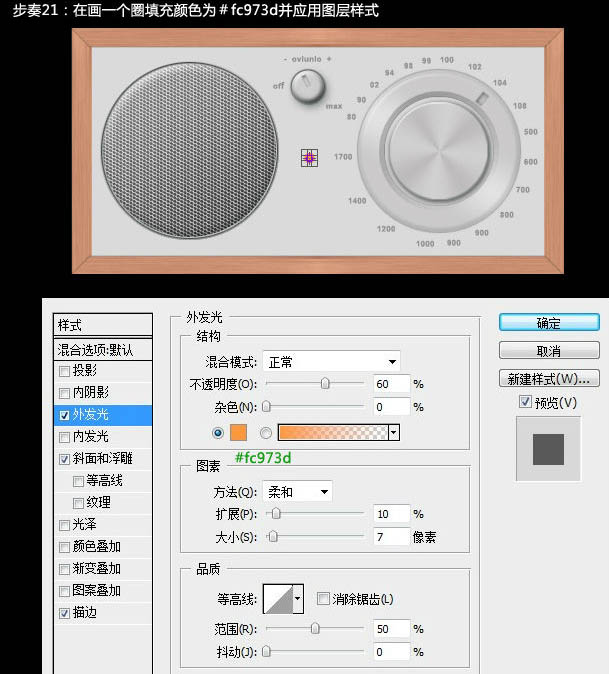Check the 颜色叠加 color overlay checkbox
Screen dimensions: 609x674
(x=64, y=547)
